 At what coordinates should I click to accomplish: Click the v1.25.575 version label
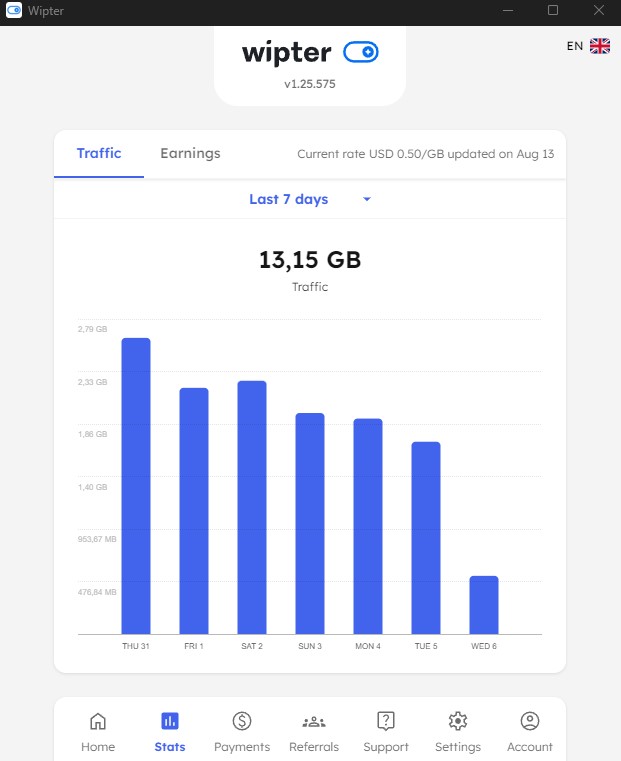click(x=310, y=84)
